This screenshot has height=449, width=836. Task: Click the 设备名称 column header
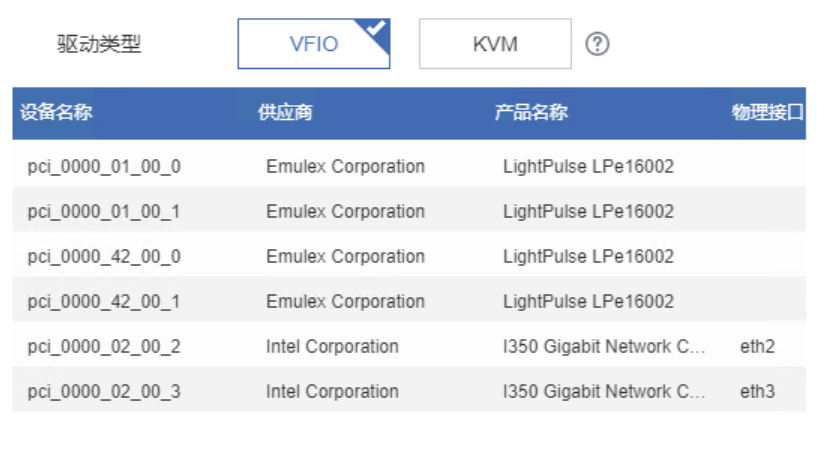point(56,113)
